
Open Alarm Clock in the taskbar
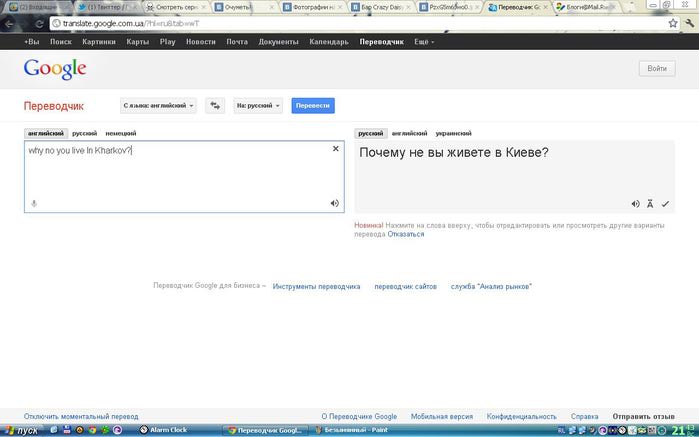tap(163, 430)
